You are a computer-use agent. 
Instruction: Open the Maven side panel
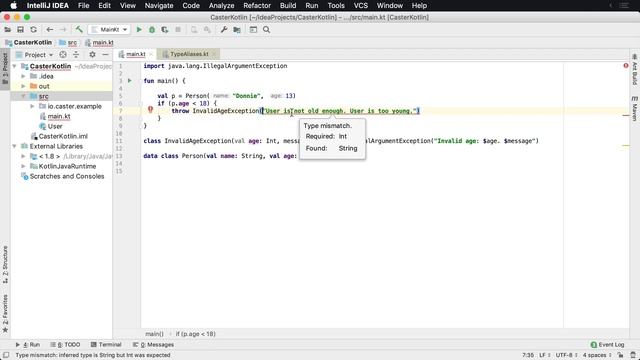pyautogui.click(x=635, y=109)
